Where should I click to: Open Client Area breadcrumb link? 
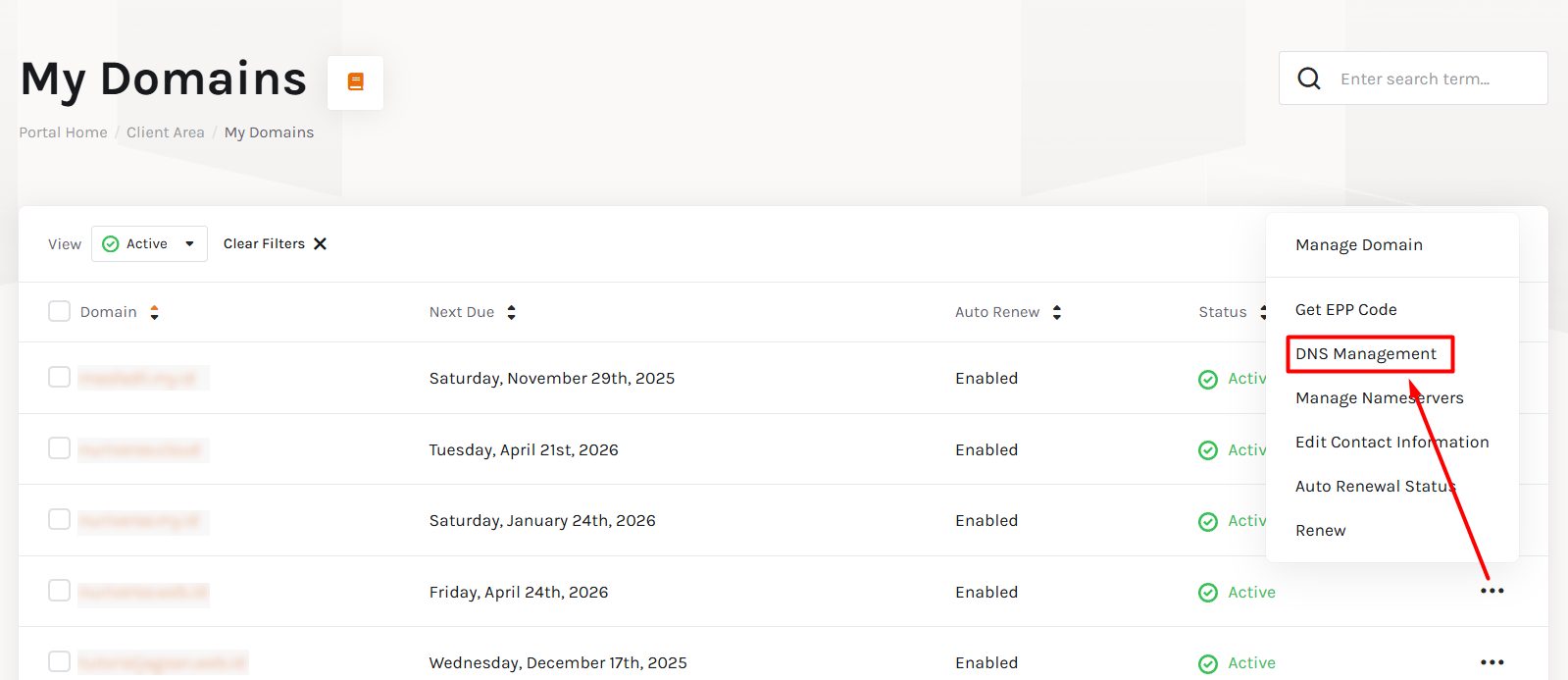pos(166,132)
